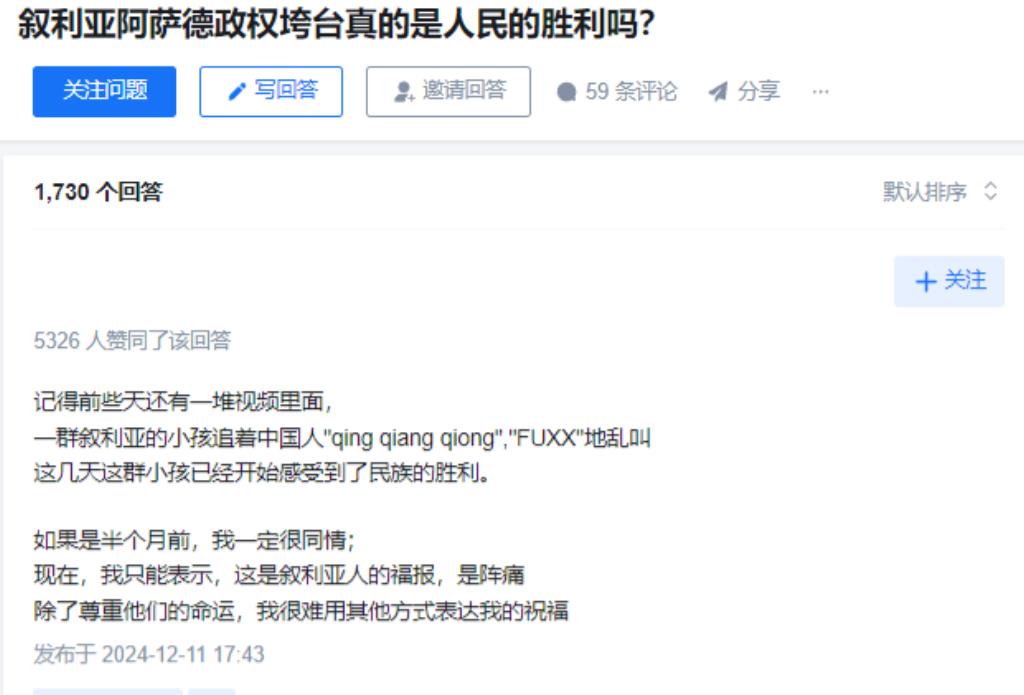
Task: Click the up-down sort arrows icon
Action: click(990, 191)
